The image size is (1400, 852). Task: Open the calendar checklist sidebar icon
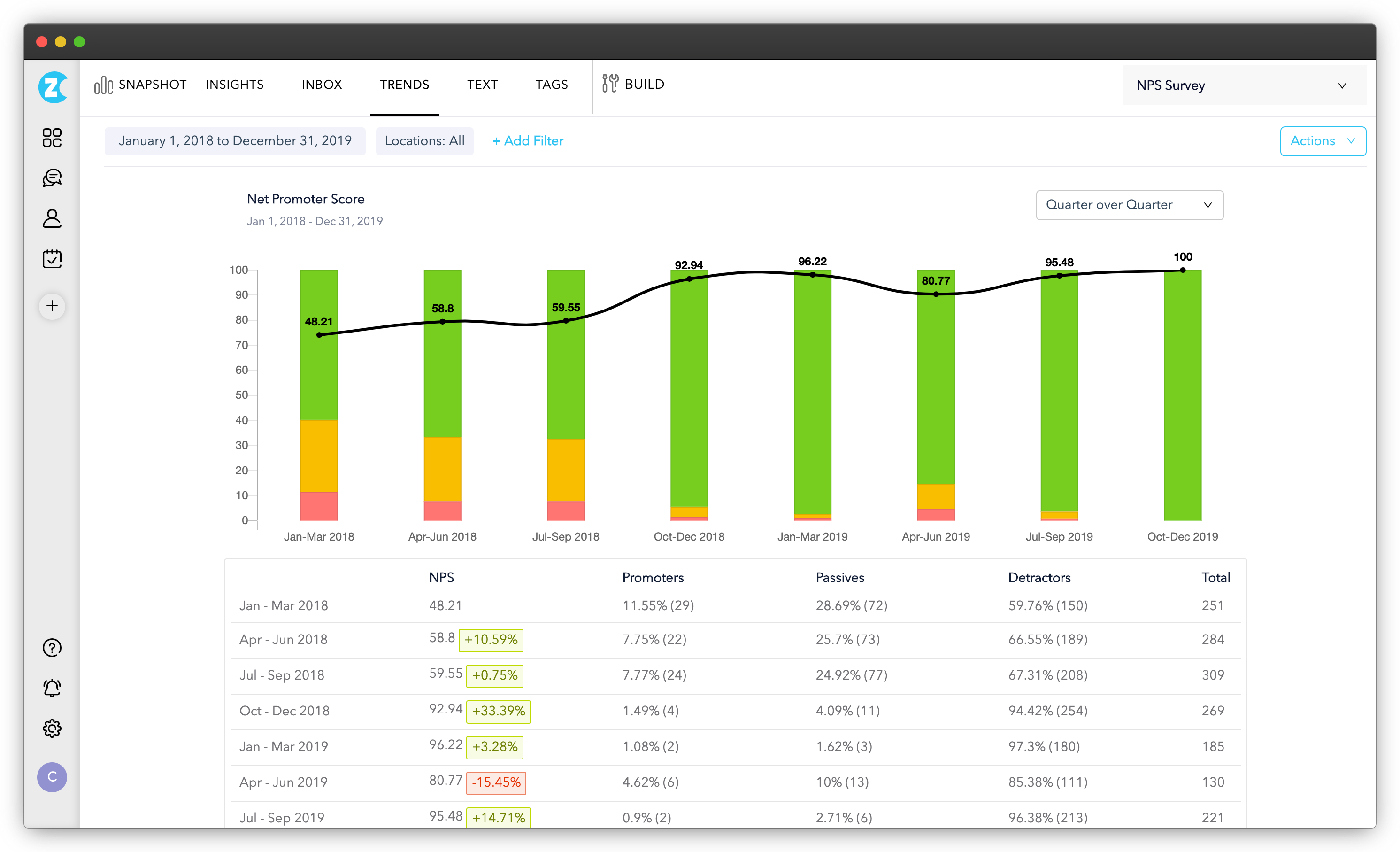click(x=52, y=259)
